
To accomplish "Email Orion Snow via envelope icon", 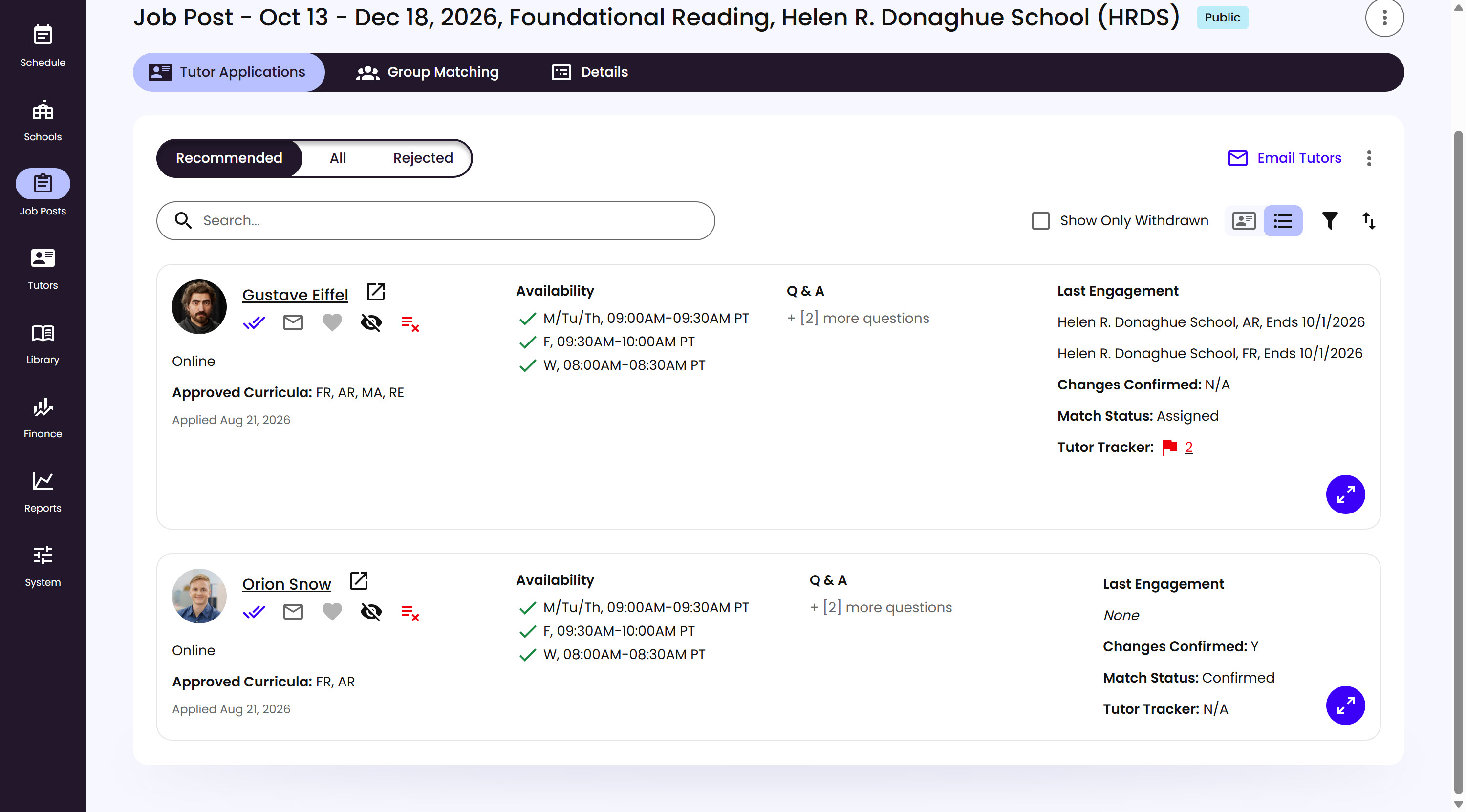I will [x=293, y=612].
